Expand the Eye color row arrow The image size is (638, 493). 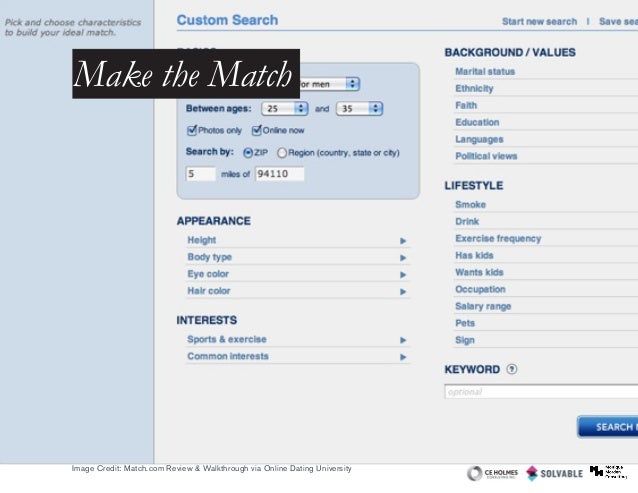[403, 275]
